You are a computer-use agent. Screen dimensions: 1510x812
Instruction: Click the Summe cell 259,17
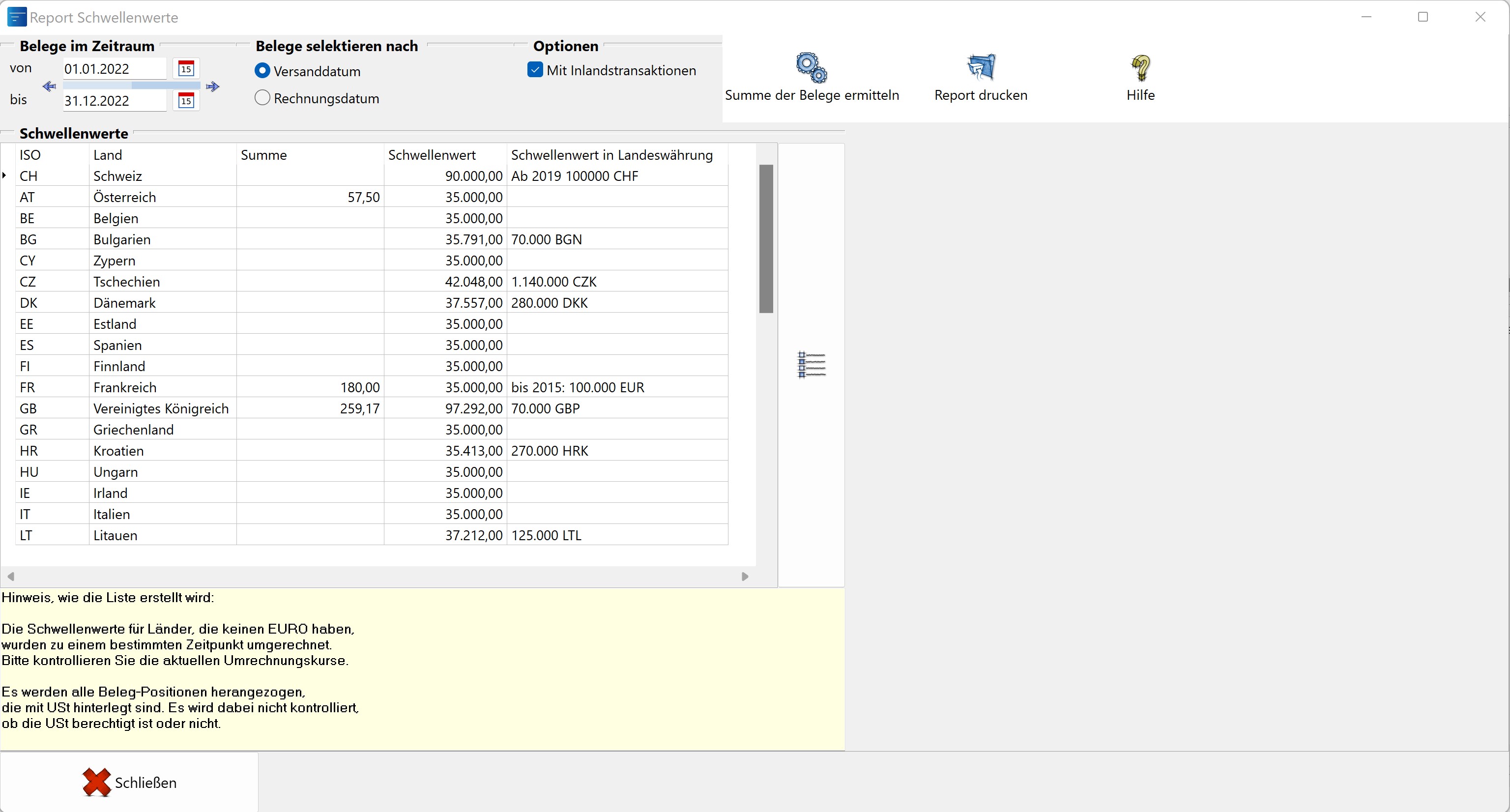click(x=310, y=408)
